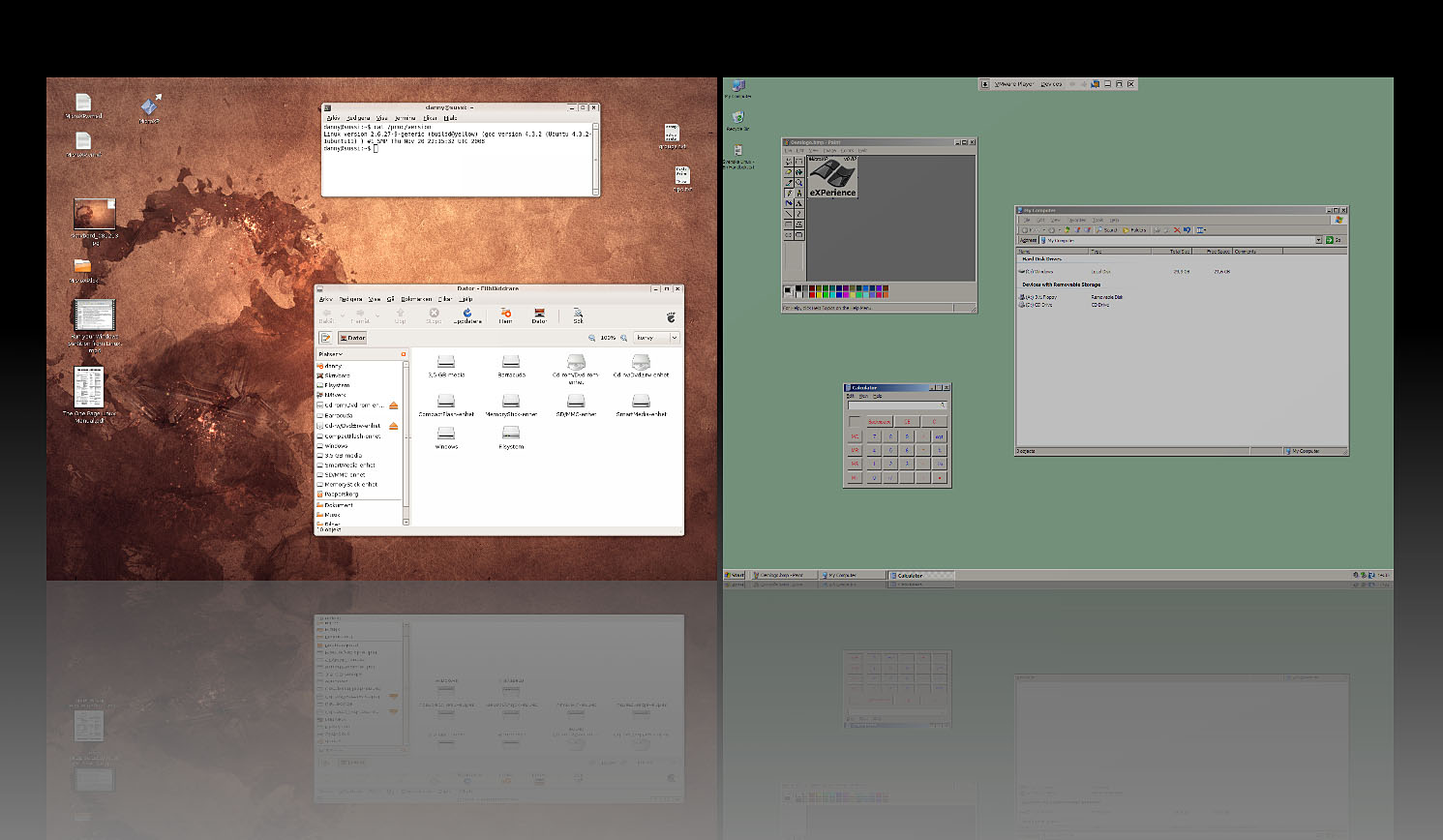This screenshot has width=1443, height=840.
Task: Select the Ellipse tool in Paint
Action: click(789, 235)
